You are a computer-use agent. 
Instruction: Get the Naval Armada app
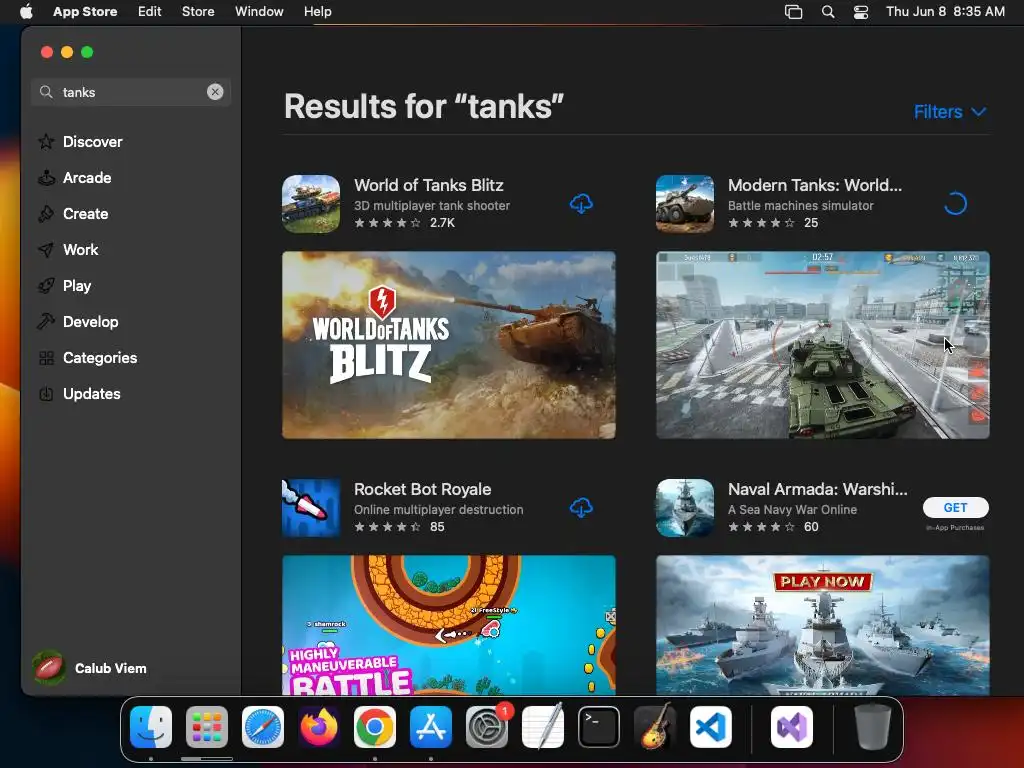tap(955, 507)
